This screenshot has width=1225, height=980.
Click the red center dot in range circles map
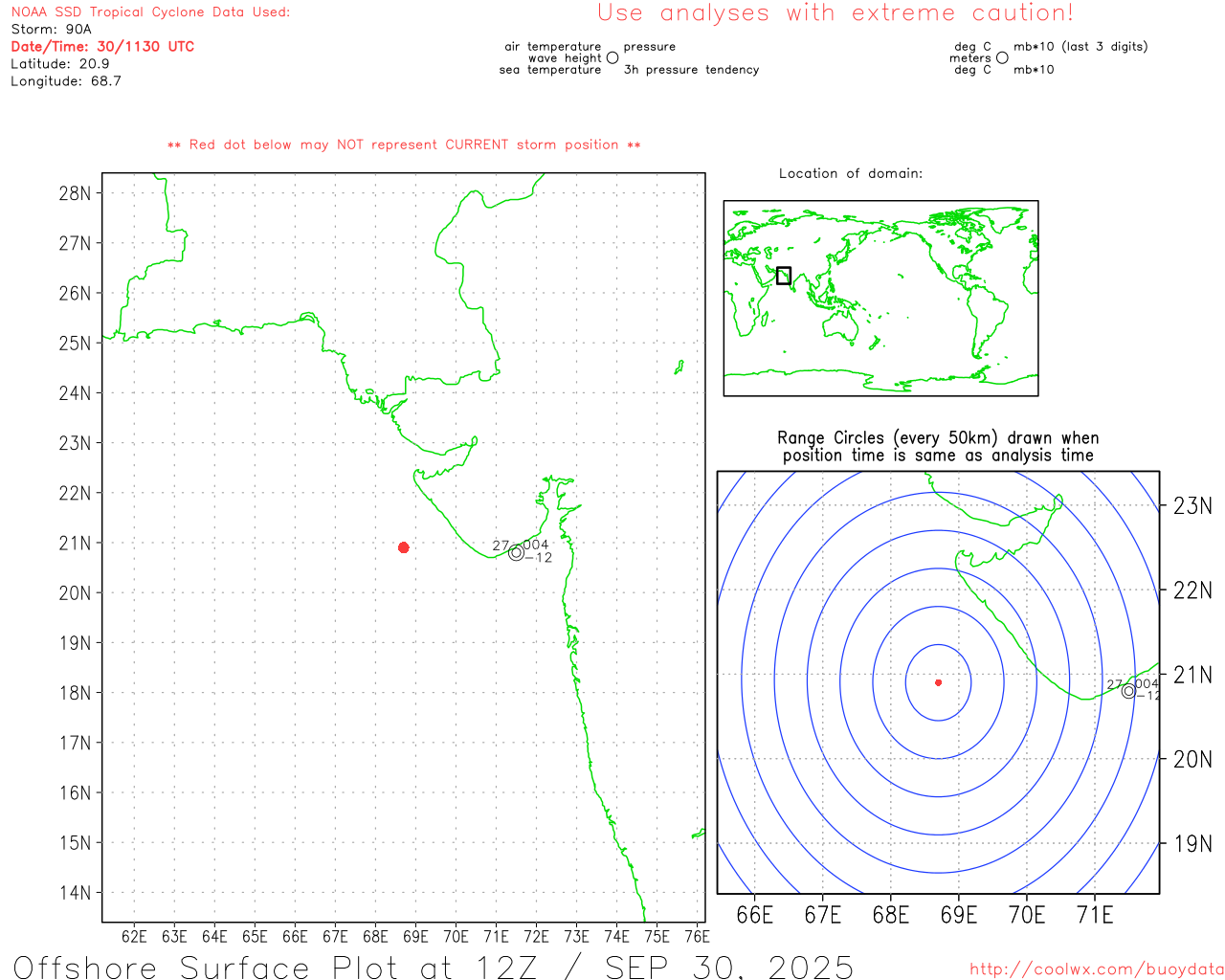pyautogui.click(x=939, y=682)
